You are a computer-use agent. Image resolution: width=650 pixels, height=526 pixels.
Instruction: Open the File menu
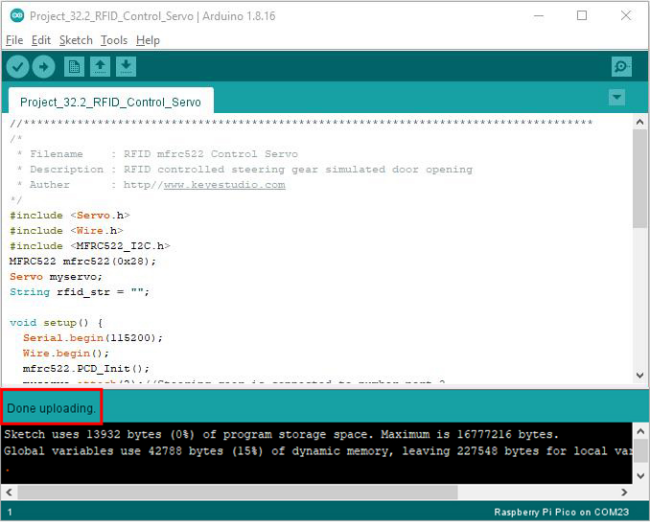(x=15, y=40)
